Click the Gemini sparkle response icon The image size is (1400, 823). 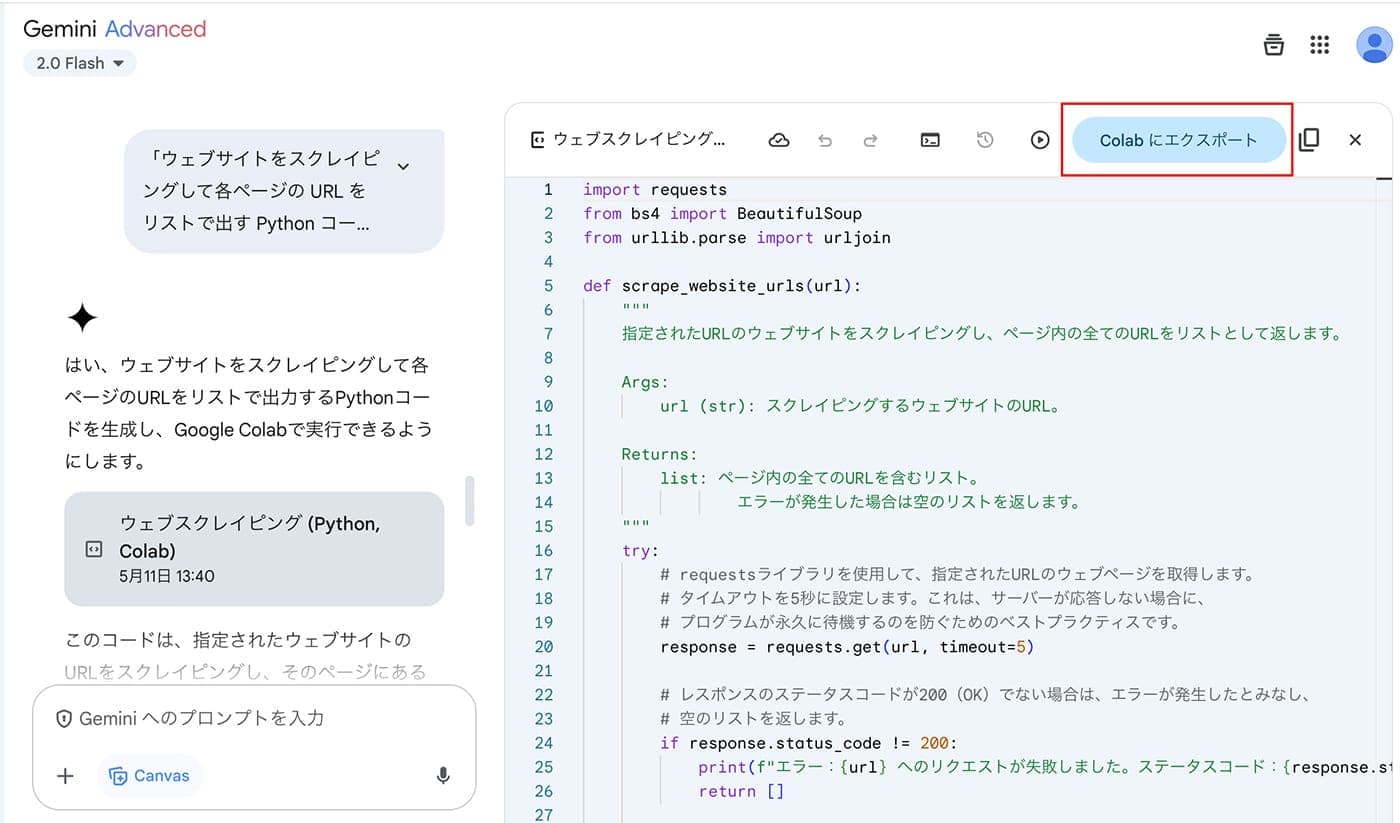(x=82, y=318)
